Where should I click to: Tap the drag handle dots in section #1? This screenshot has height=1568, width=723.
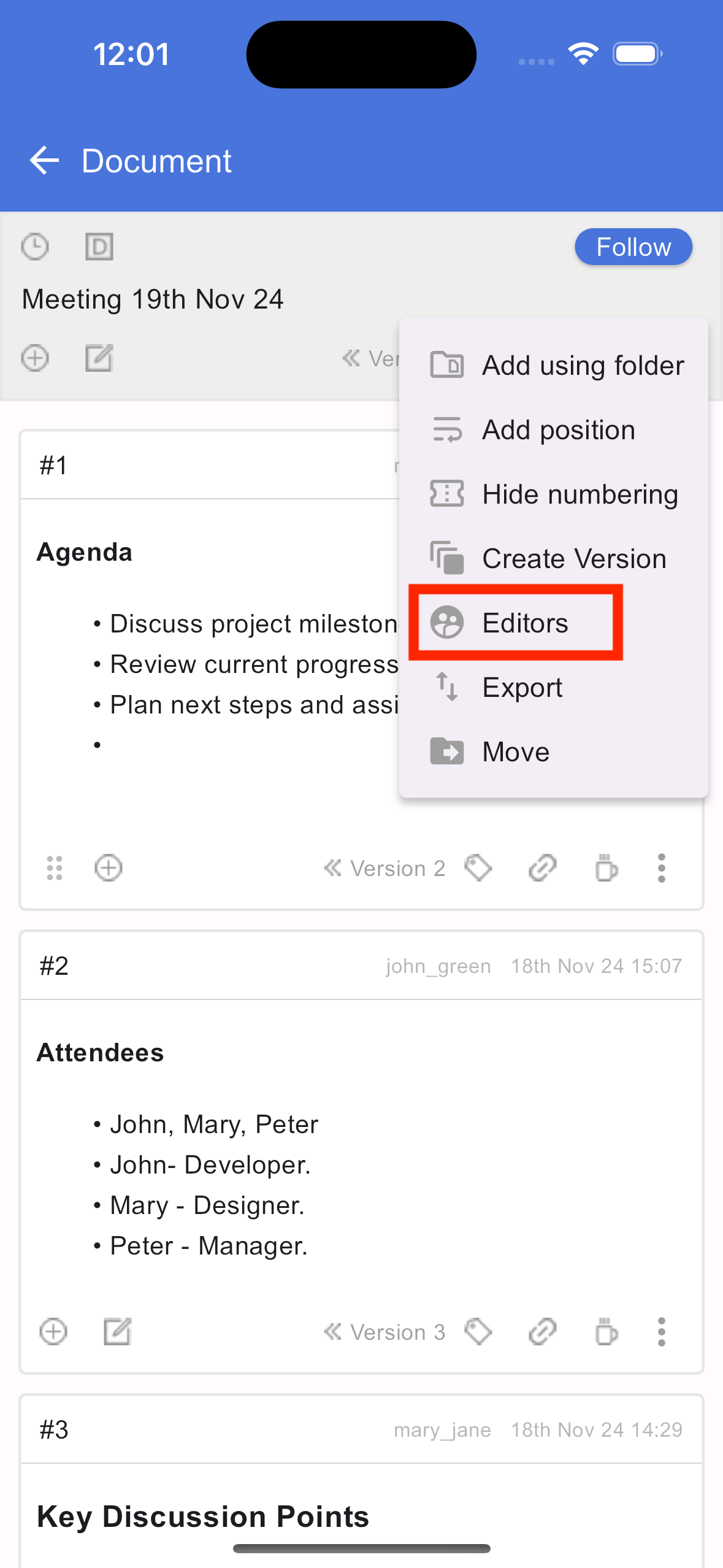coord(55,868)
